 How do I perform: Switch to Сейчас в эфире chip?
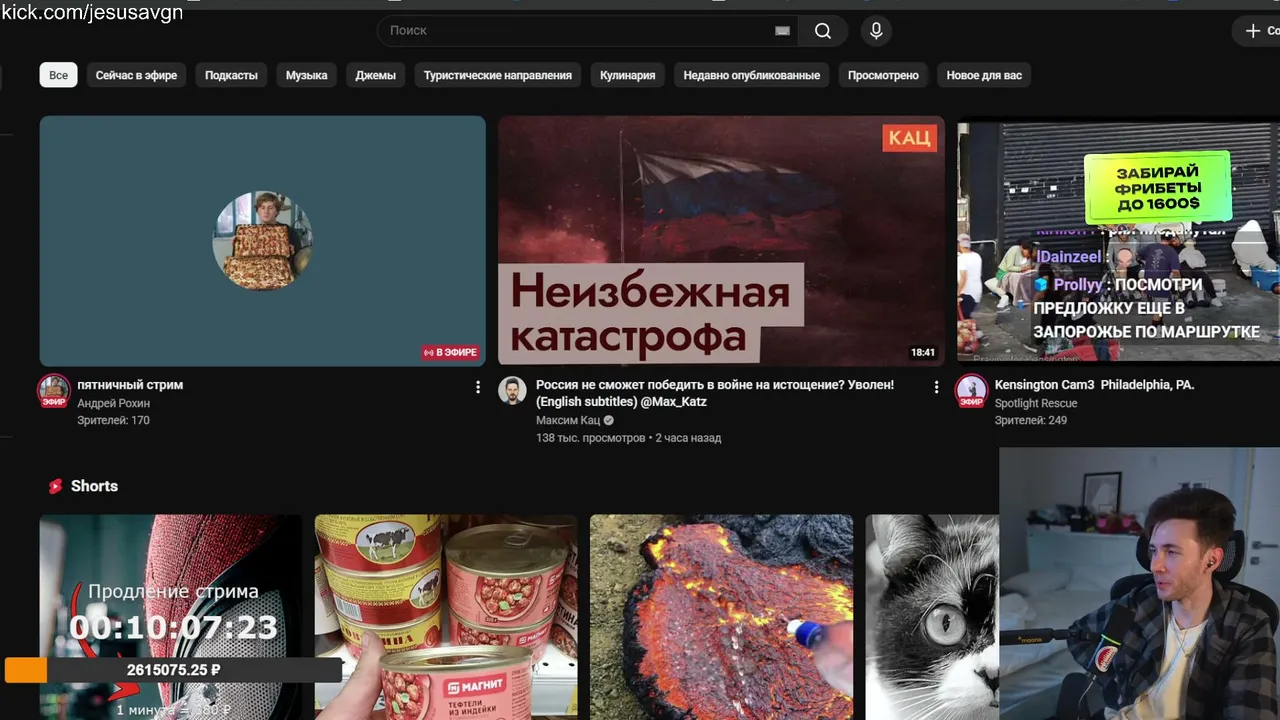[x=137, y=75]
